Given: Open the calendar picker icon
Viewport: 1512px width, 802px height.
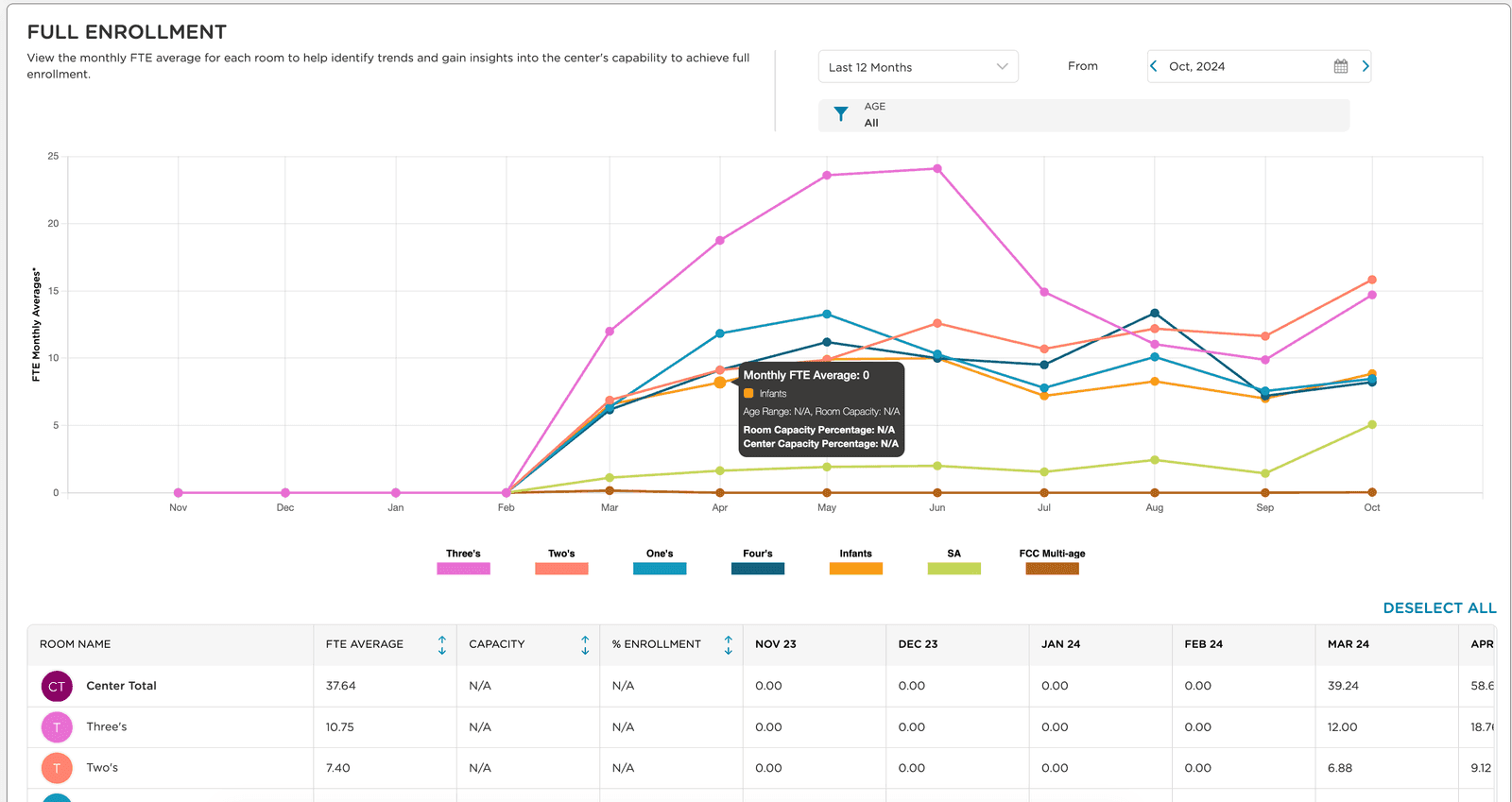Looking at the screenshot, I should click(1340, 66).
